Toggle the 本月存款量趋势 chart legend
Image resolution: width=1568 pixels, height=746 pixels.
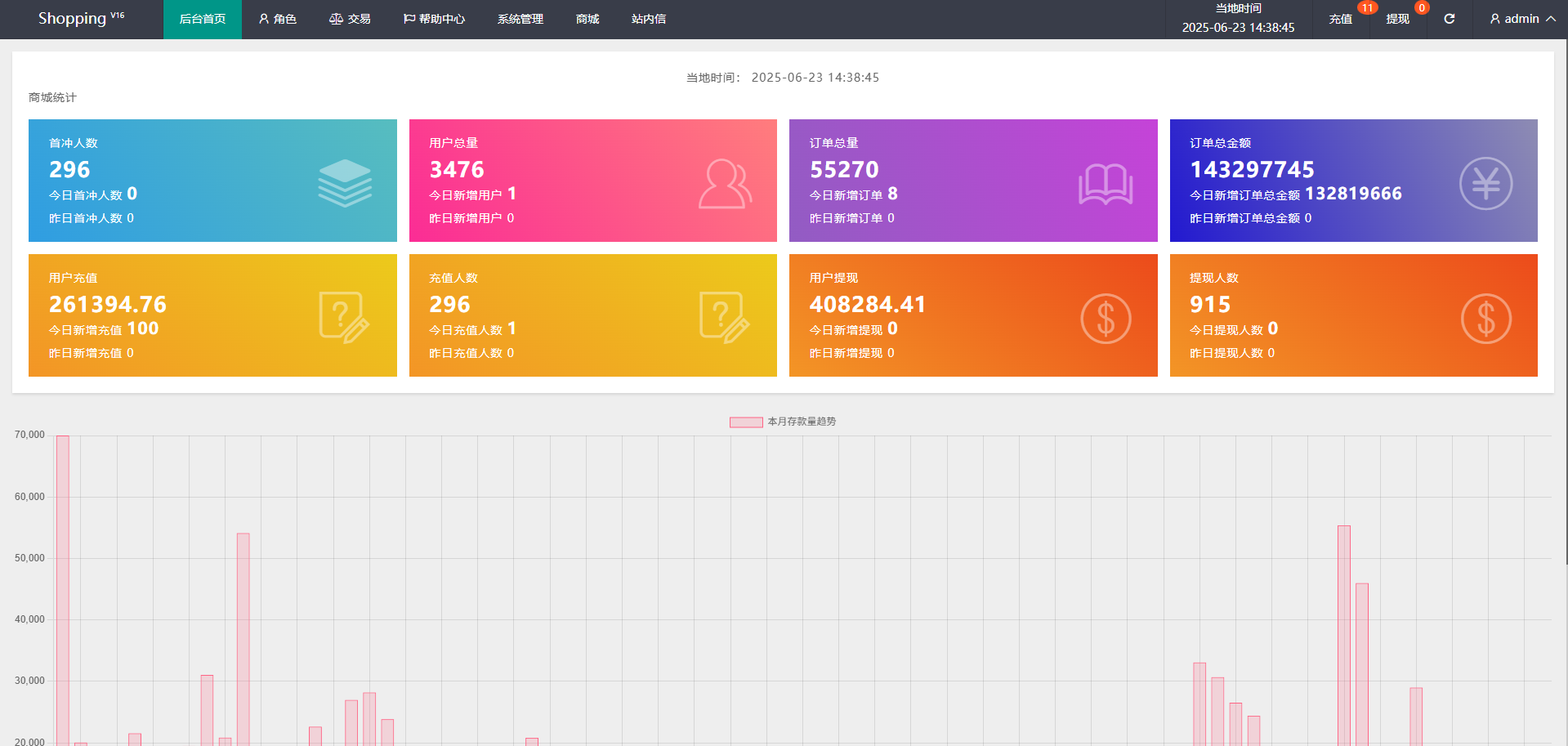pos(782,422)
